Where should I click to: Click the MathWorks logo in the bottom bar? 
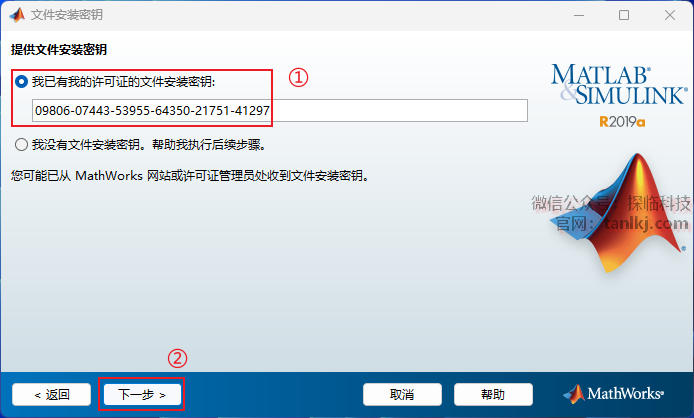pos(613,394)
